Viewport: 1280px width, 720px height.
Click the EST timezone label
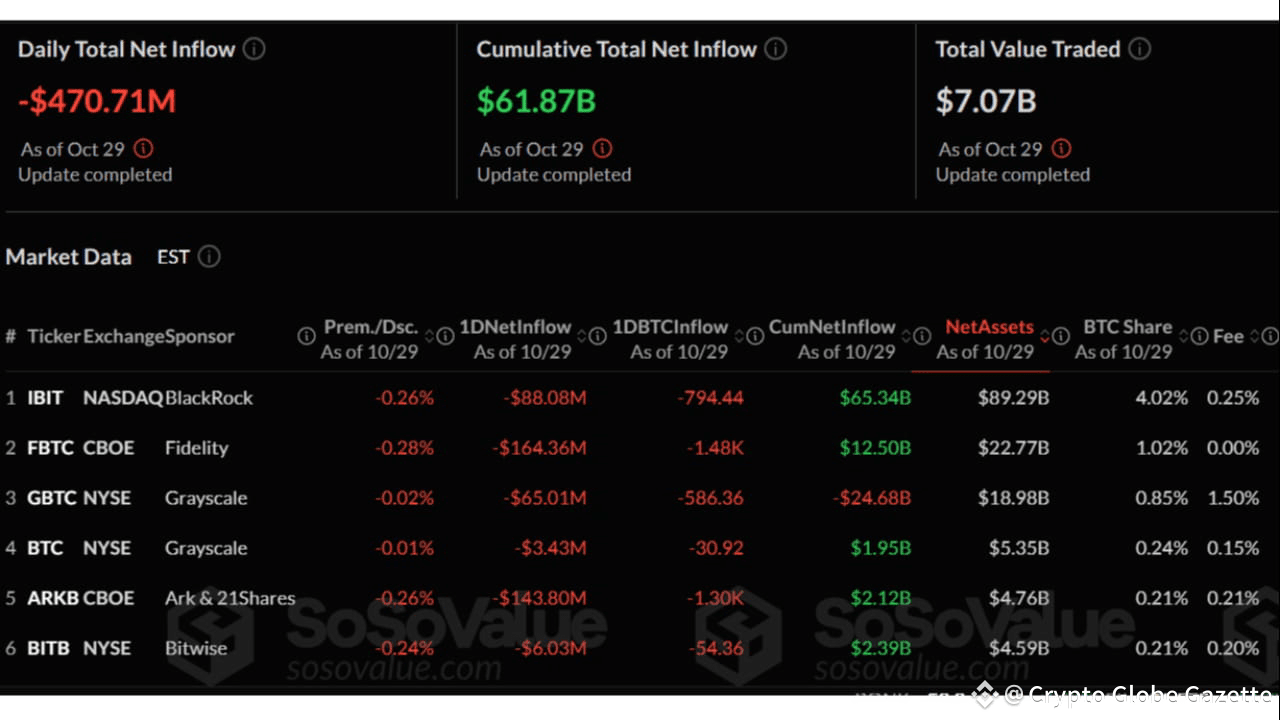tap(173, 257)
